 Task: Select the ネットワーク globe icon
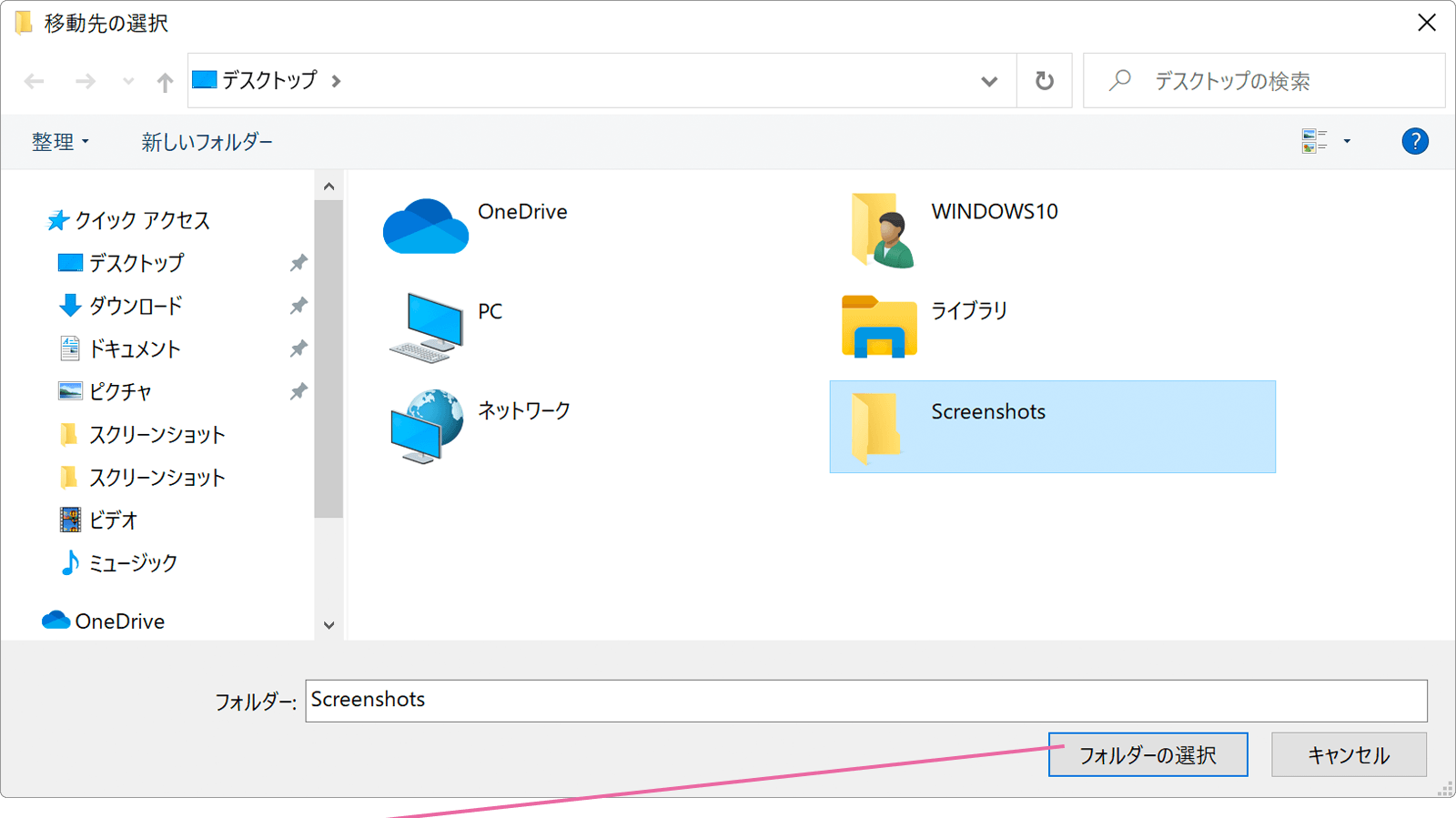(x=427, y=427)
